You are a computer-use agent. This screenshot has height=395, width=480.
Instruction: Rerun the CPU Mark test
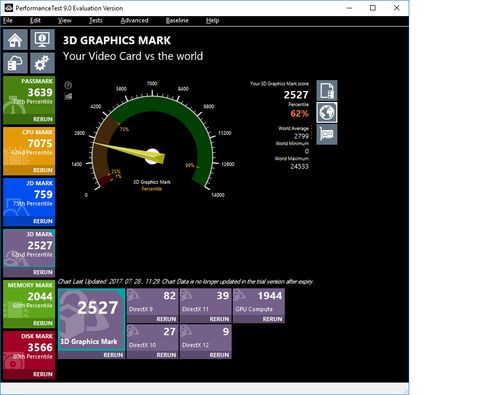tap(43, 170)
